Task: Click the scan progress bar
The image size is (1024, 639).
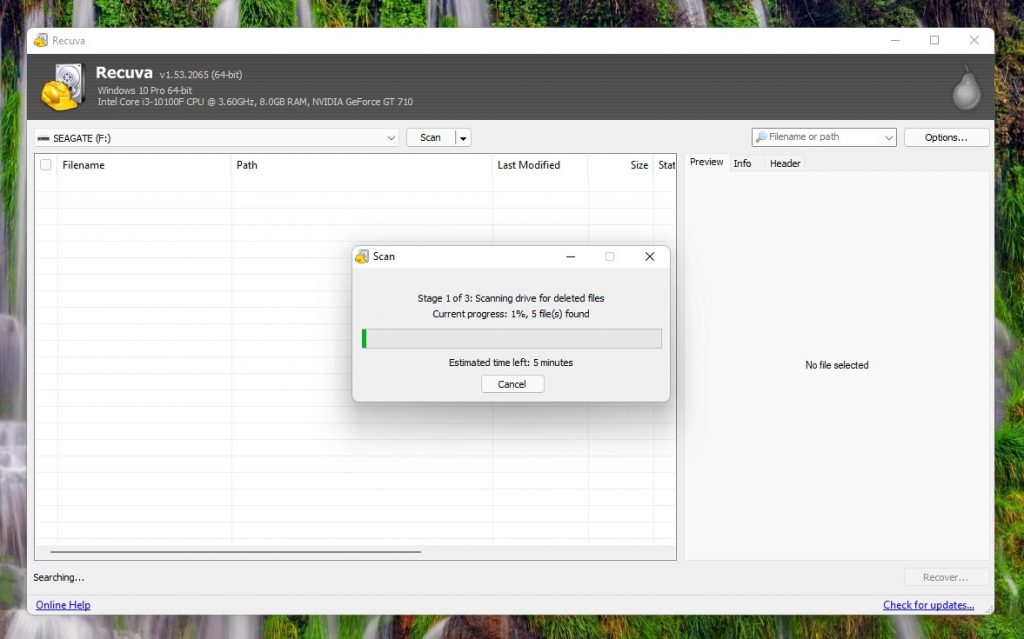Action: pos(512,338)
